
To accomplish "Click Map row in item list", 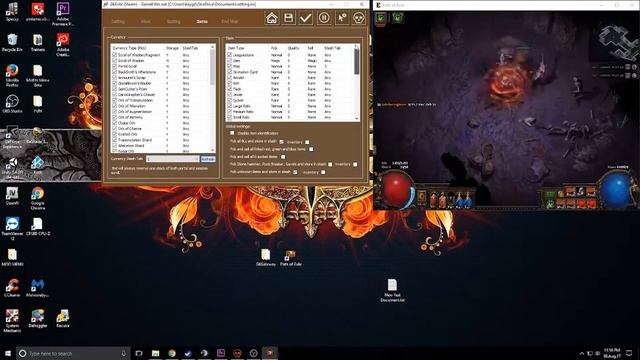I will tap(290, 66).
